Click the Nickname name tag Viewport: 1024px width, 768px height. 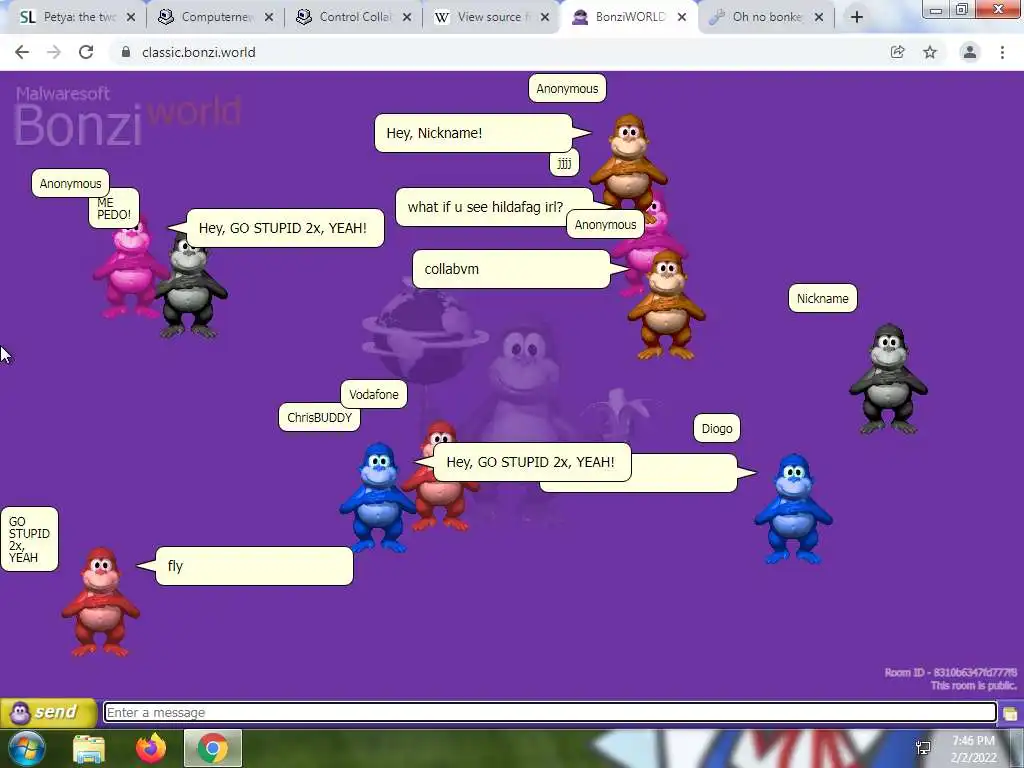coord(822,298)
